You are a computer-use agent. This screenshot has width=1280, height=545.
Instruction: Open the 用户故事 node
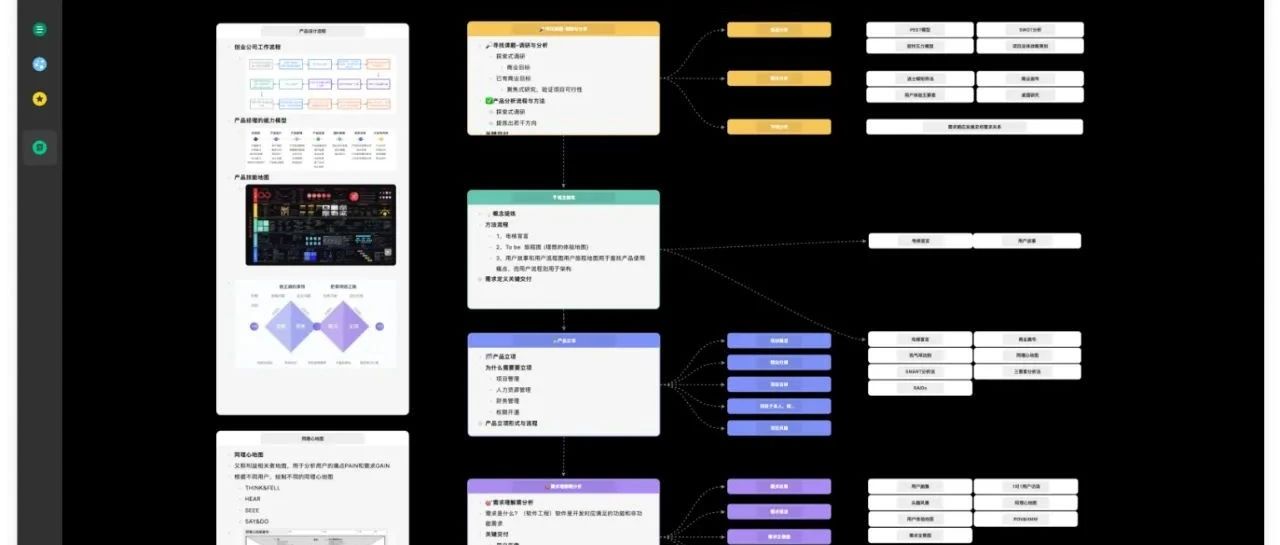point(1027,241)
